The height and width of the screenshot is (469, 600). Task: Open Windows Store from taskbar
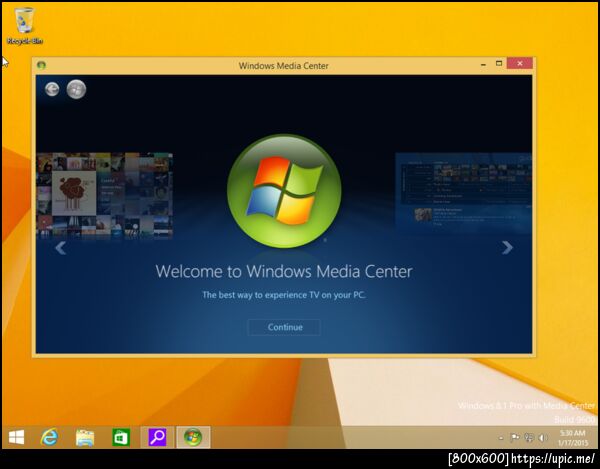tap(121, 437)
